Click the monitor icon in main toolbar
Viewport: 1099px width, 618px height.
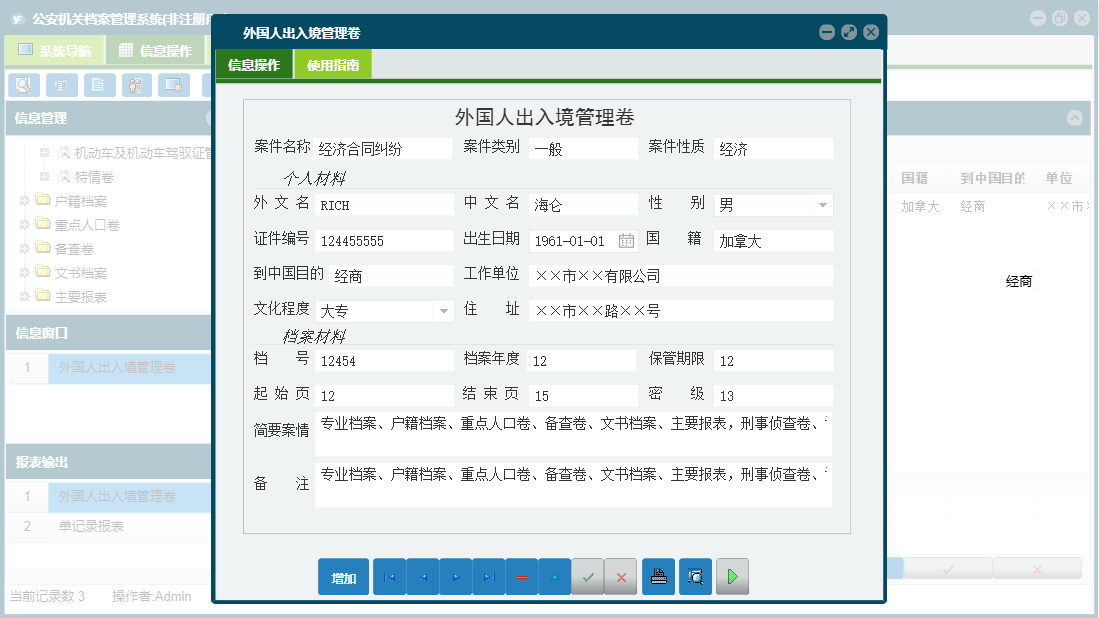174,85
